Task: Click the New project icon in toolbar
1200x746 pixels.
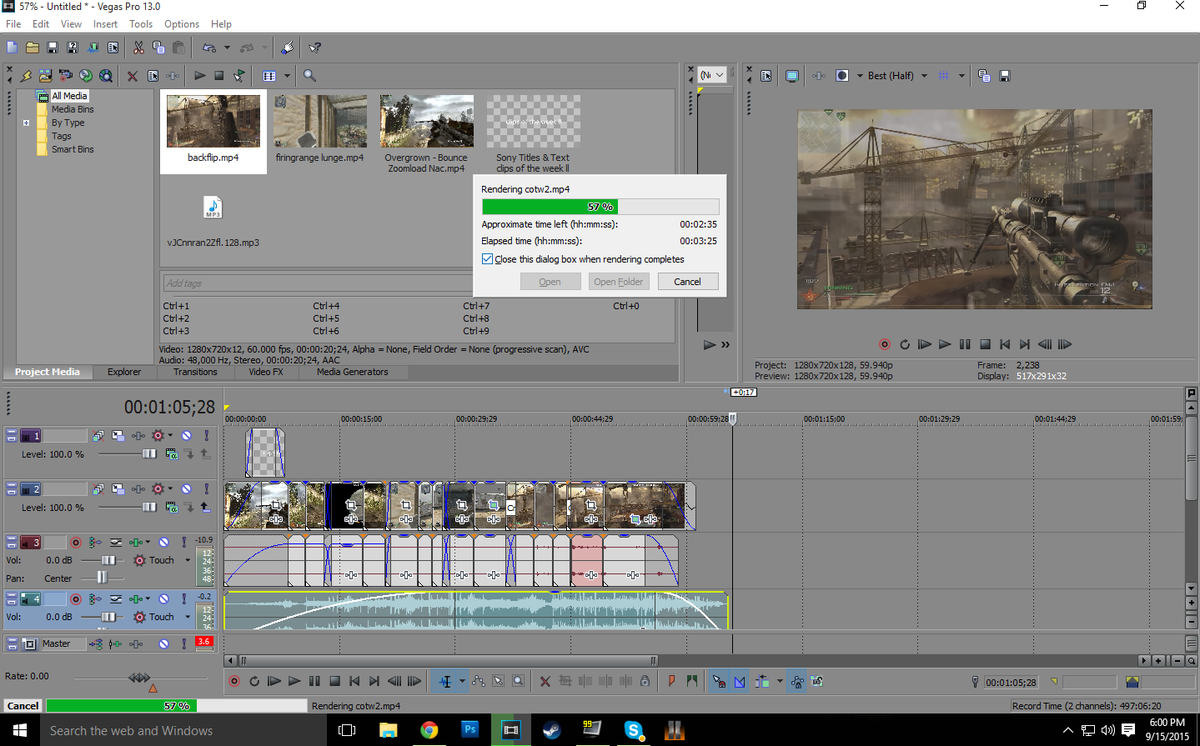Action: (x=12, y=47)
